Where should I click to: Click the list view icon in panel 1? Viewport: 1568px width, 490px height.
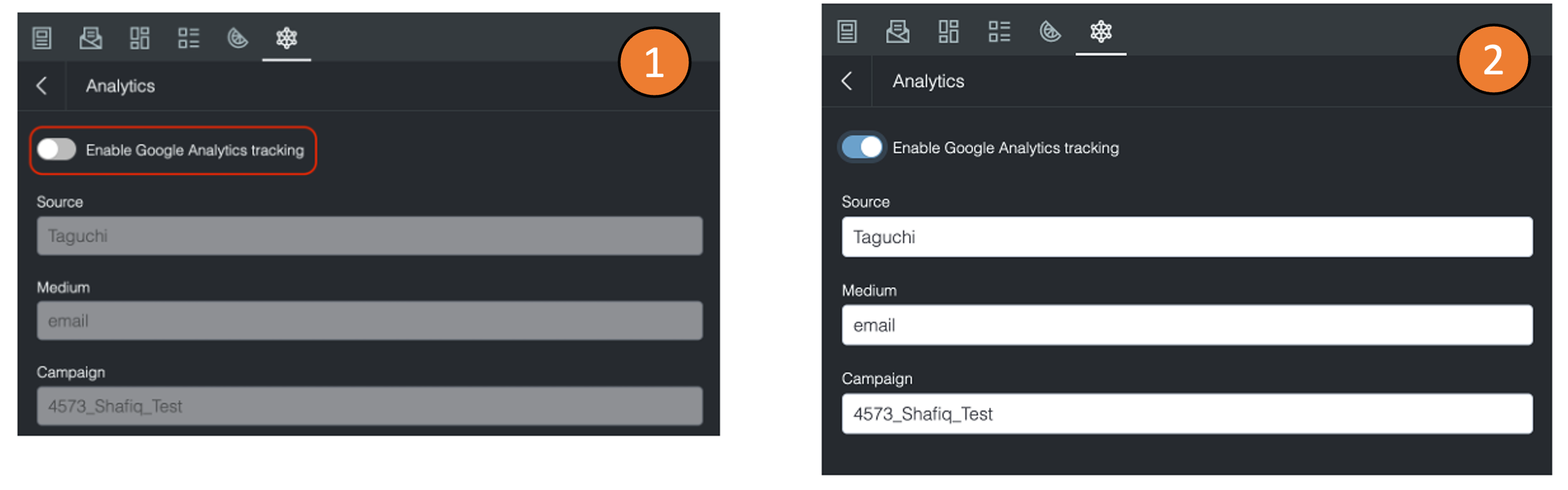tap(188, 38)
